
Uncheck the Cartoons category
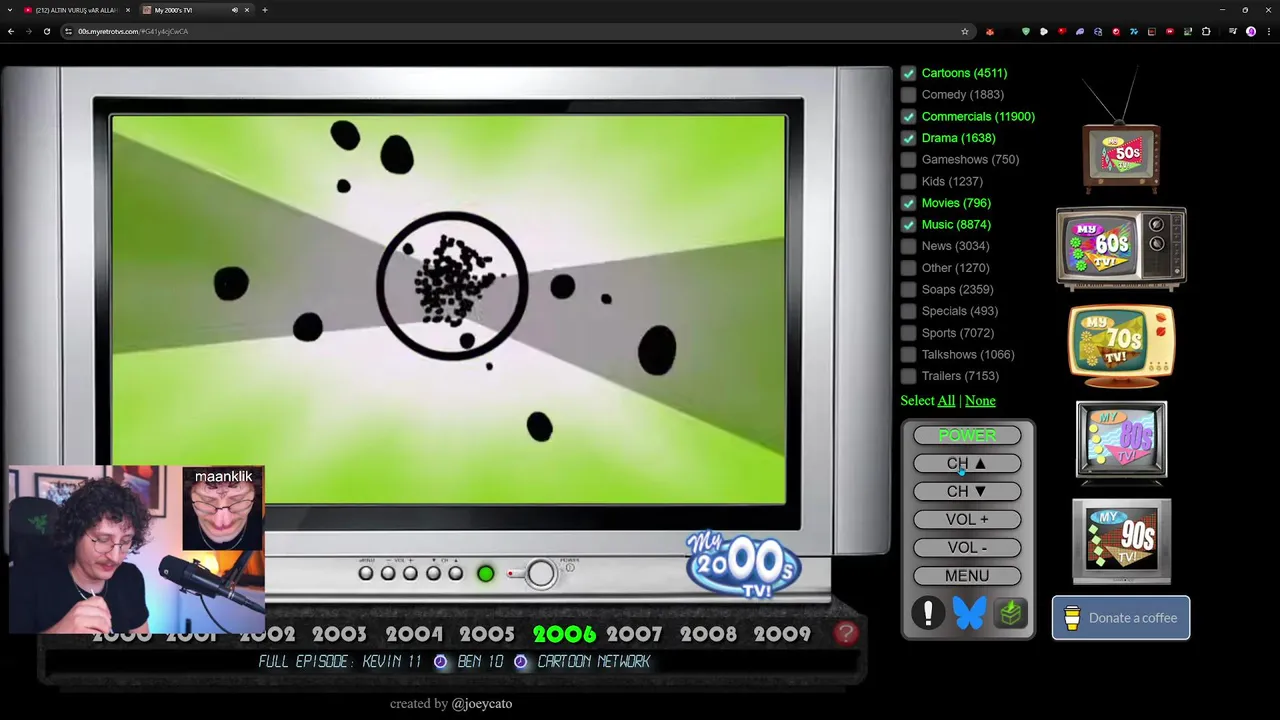pos(908,73)
